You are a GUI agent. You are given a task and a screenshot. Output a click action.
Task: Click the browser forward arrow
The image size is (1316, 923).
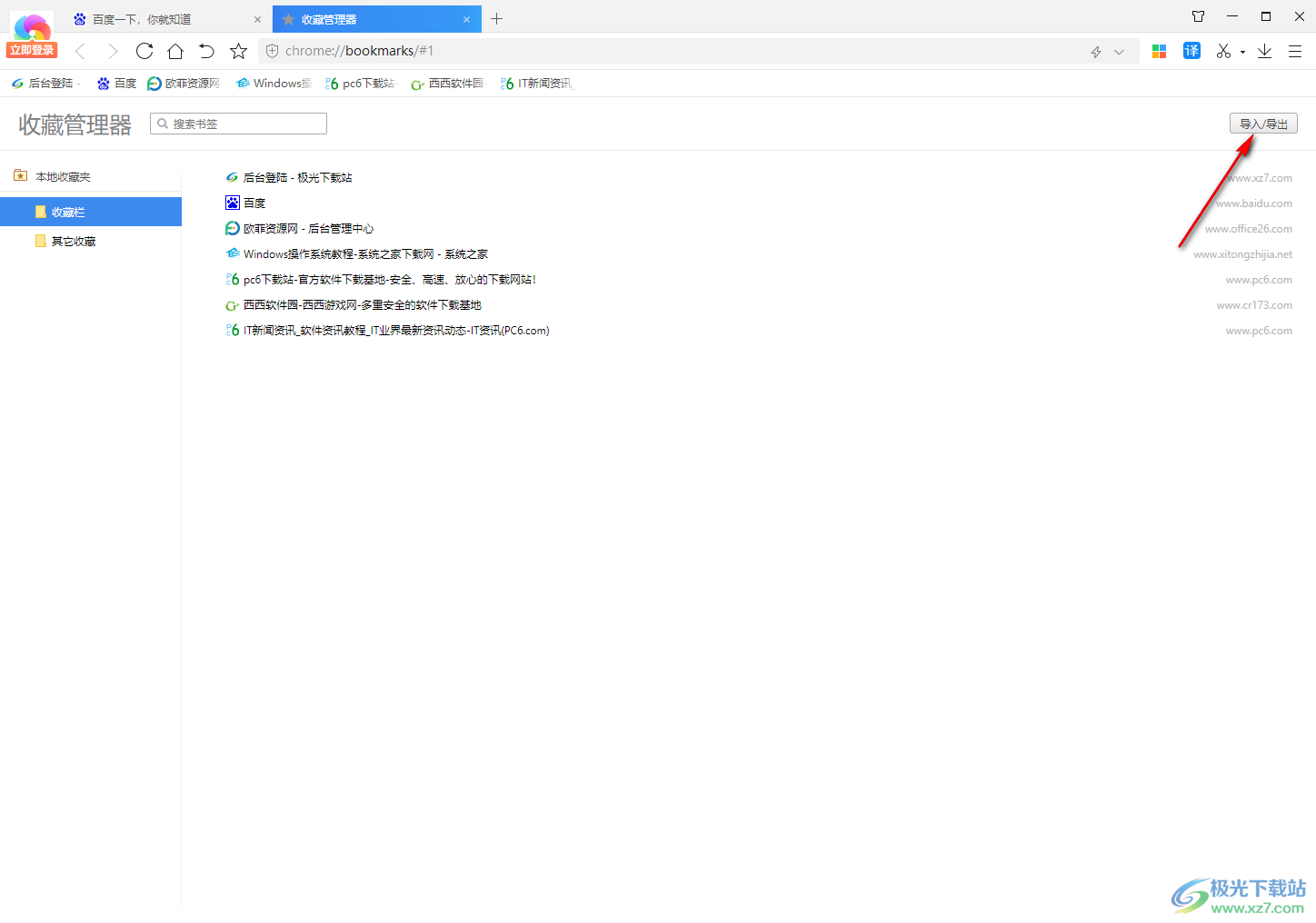[113, 51]
